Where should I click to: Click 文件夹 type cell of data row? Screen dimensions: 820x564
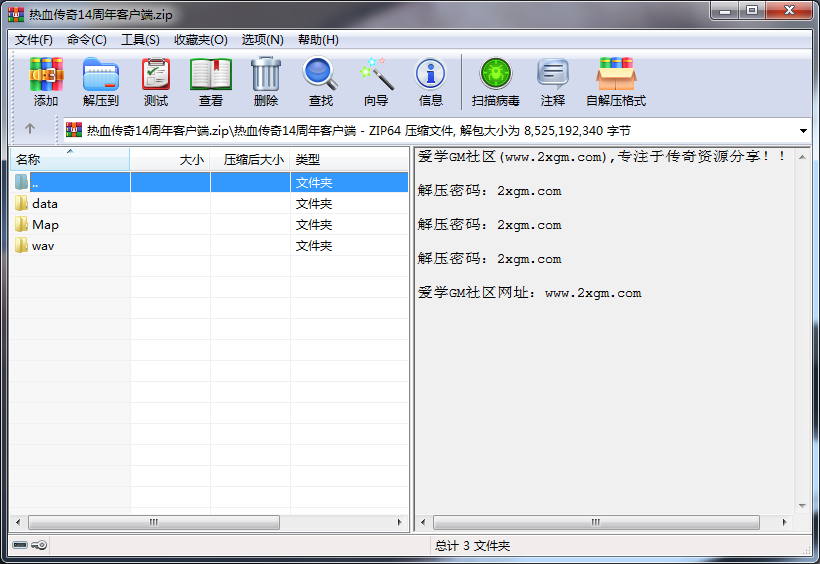tap(314, 204)
